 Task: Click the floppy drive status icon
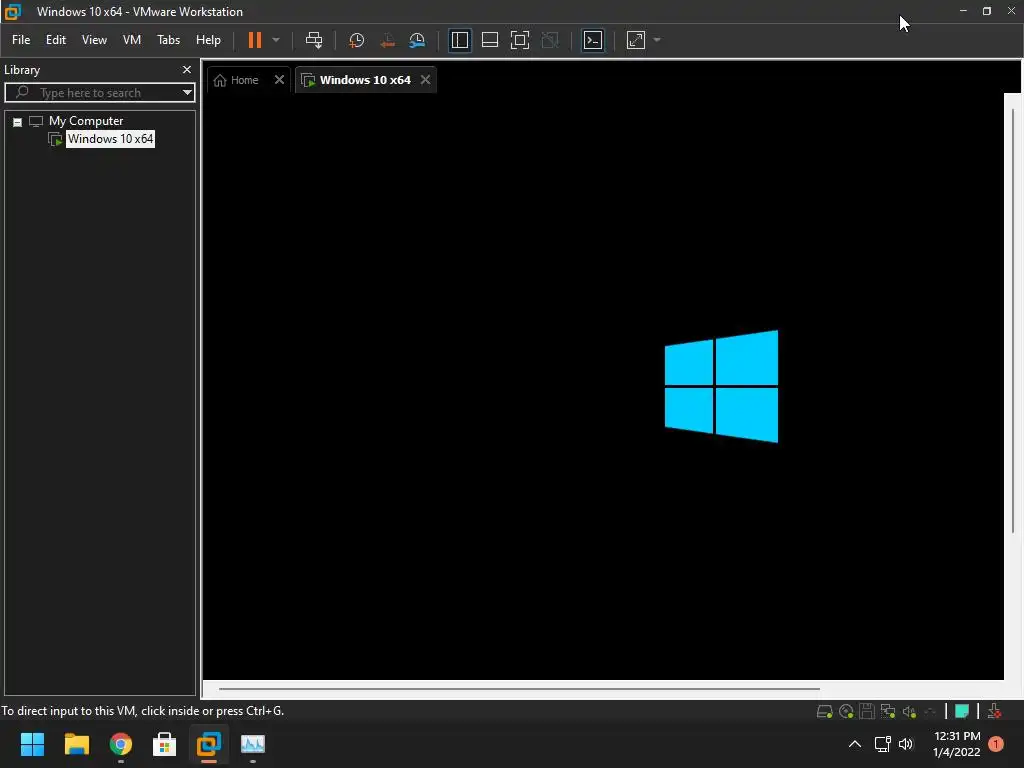point(867,711)
